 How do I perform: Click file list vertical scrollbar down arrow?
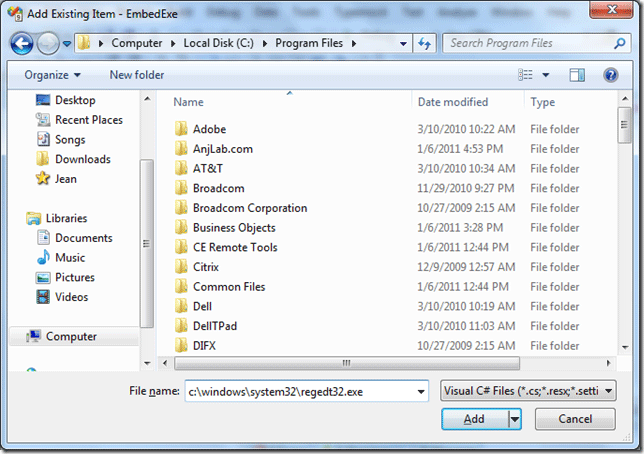pyautogui.click(x=625, y=347)
